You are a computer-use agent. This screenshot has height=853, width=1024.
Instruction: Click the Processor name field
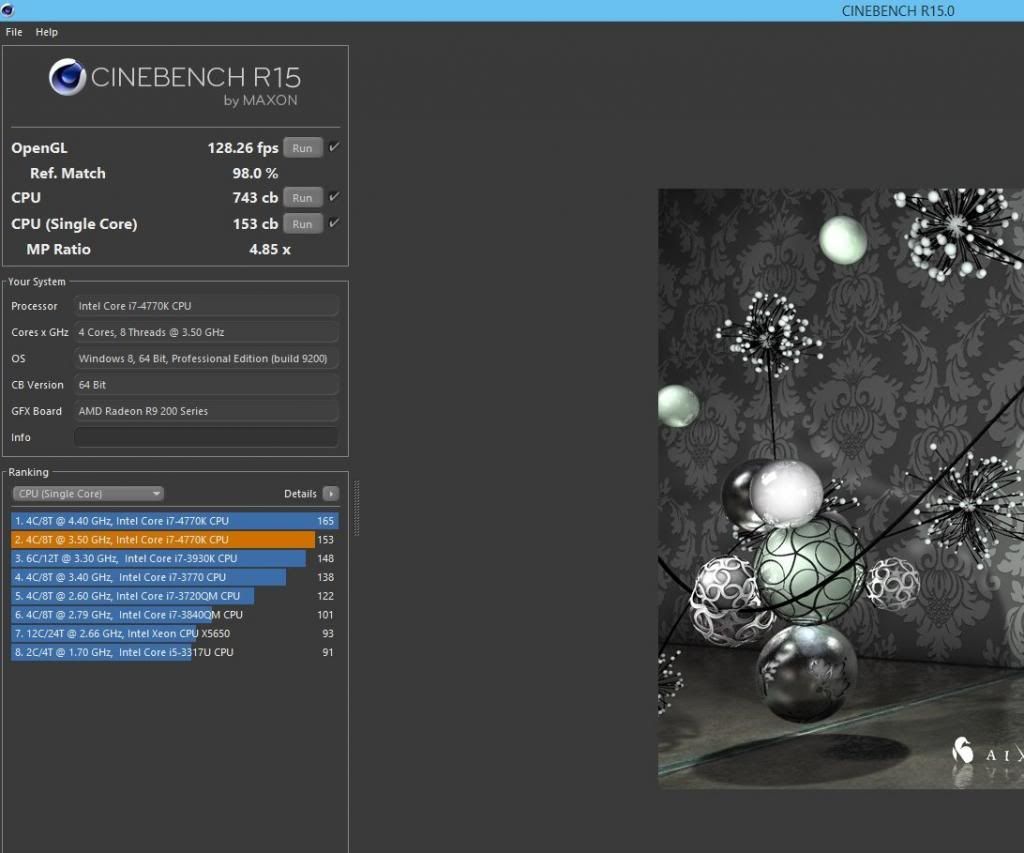tap(206, 306)
